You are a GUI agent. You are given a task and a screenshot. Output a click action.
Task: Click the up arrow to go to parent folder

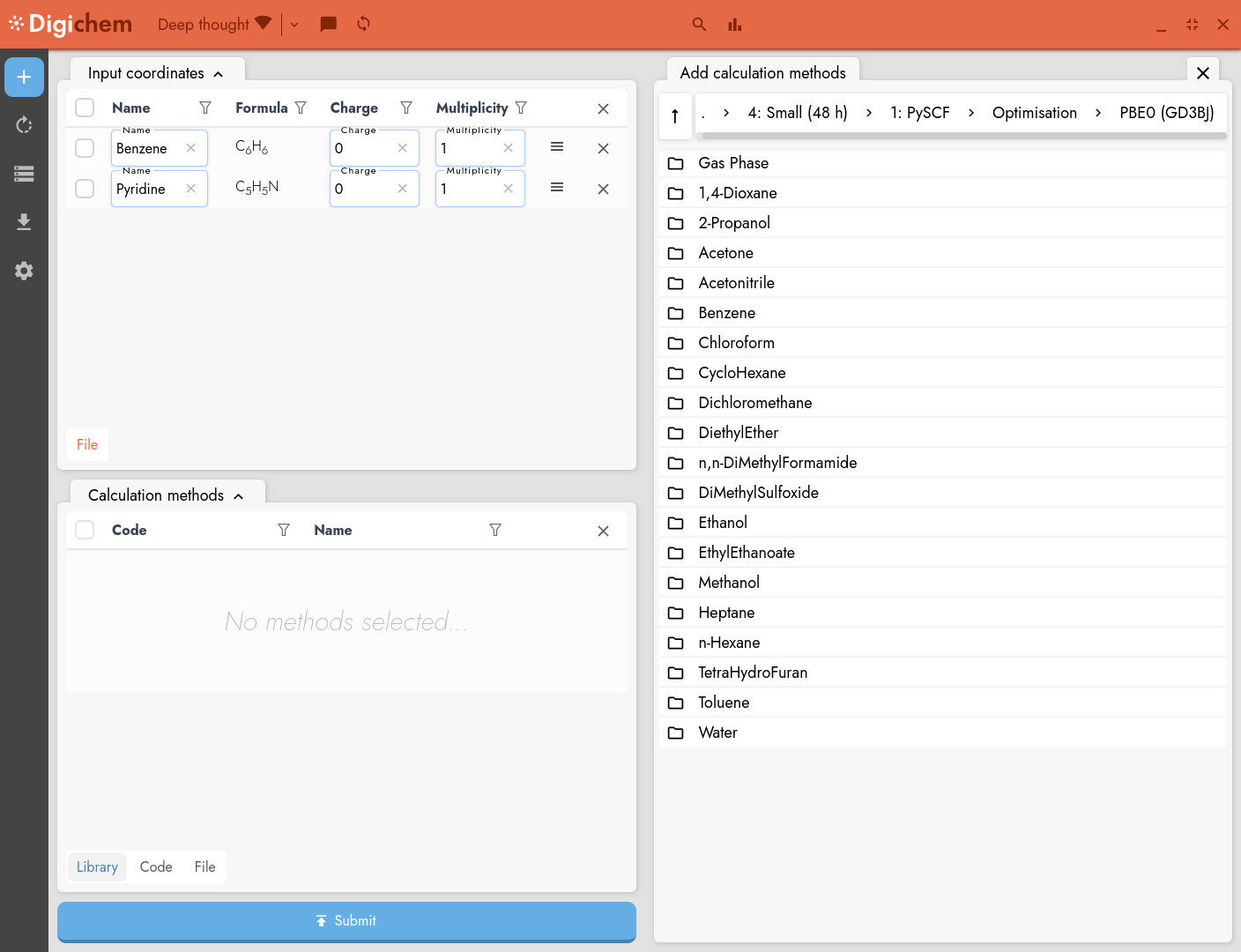(675, 115)
